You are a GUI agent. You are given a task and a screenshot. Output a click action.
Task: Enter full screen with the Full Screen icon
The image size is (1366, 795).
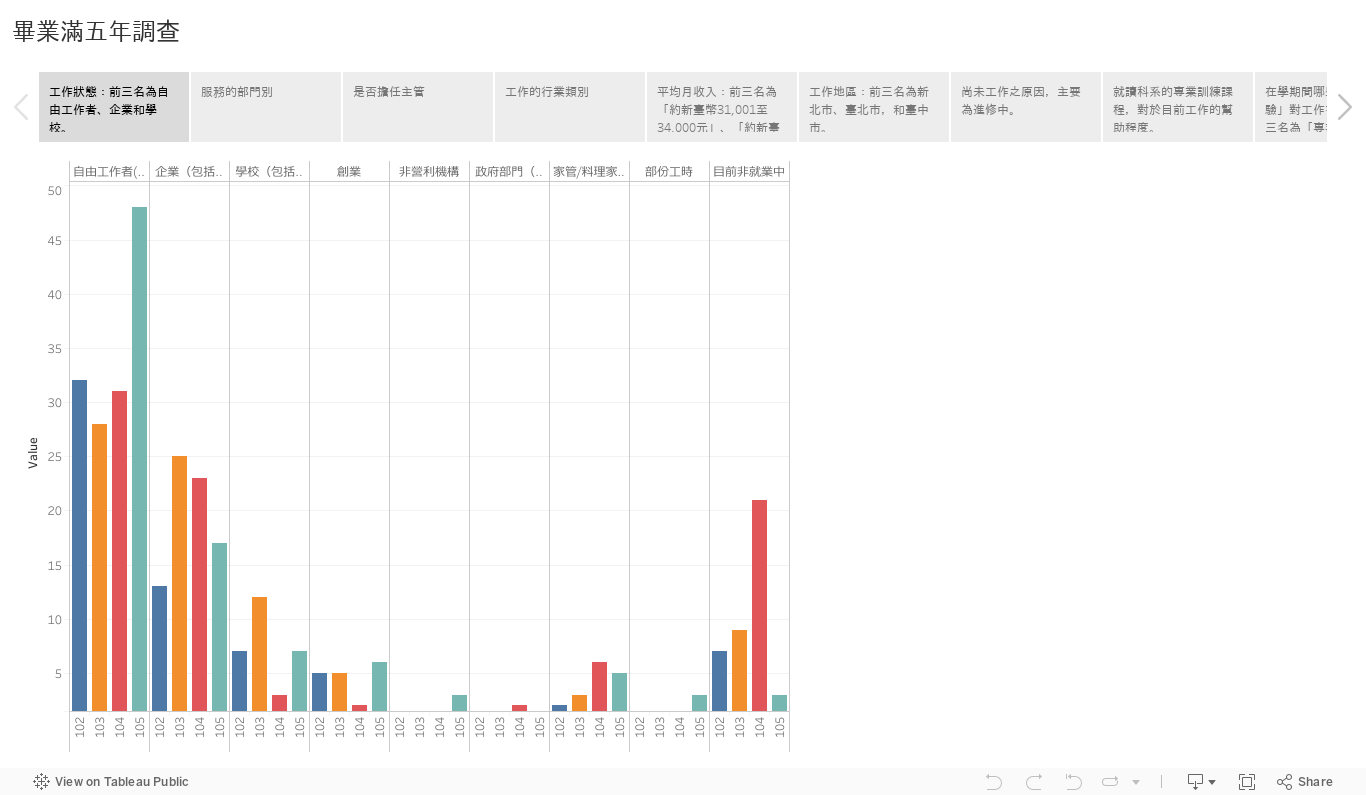(x=1247, y=782)
